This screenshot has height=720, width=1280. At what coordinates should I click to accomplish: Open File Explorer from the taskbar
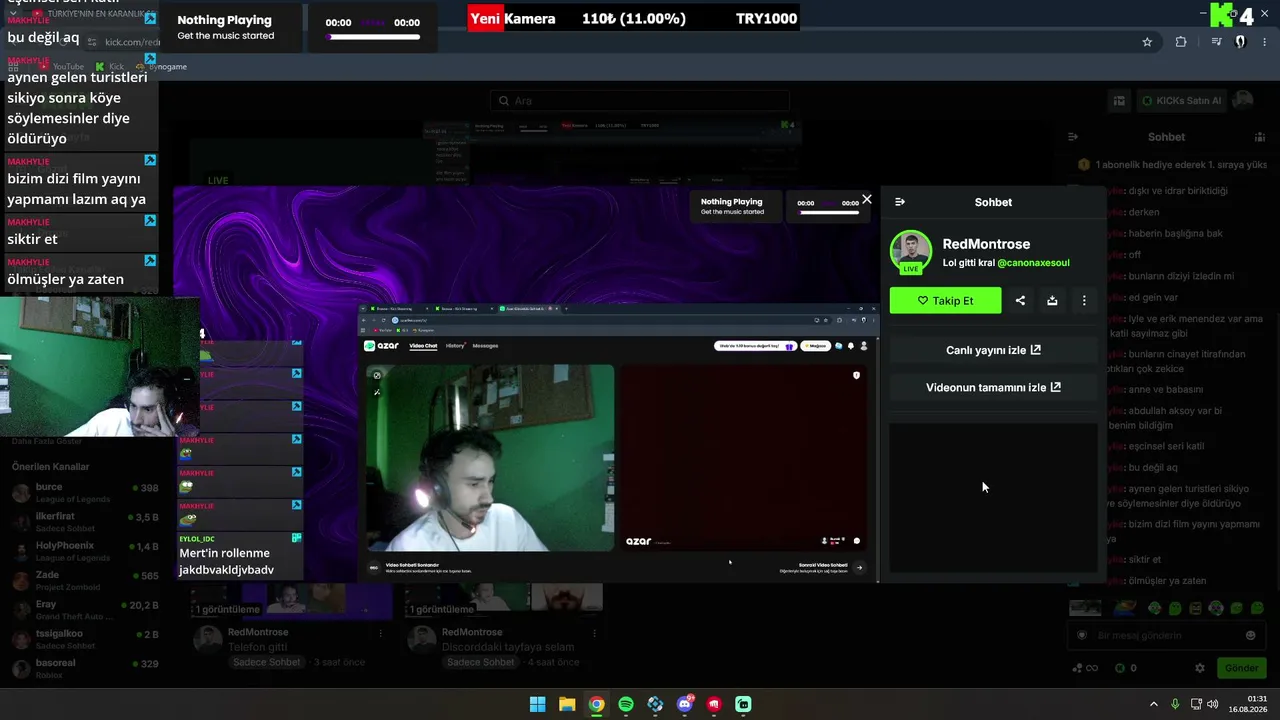click(x=567, y=704)
